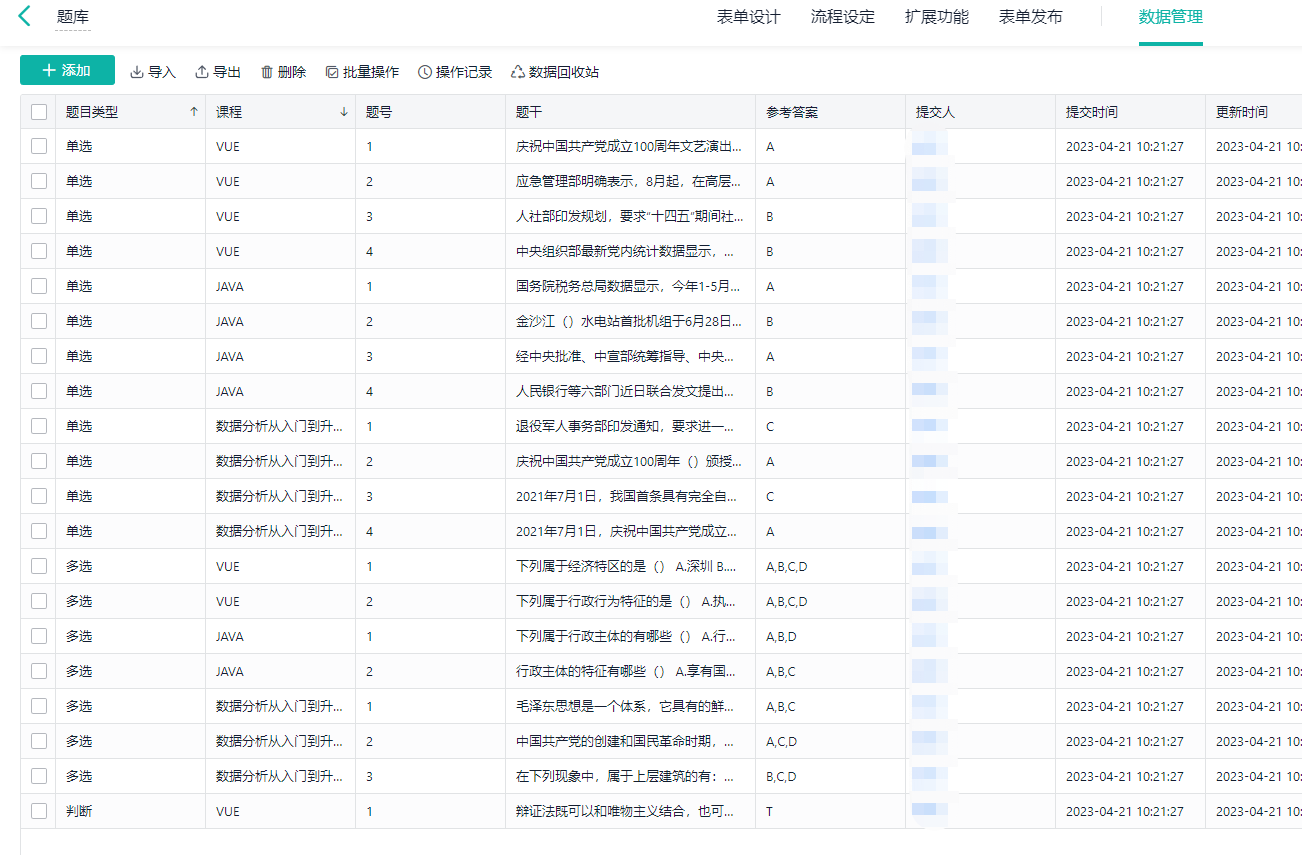1302x855 pixels.
Task: Open 数据回收站 recycle bin
Action: tap(555, 72)
